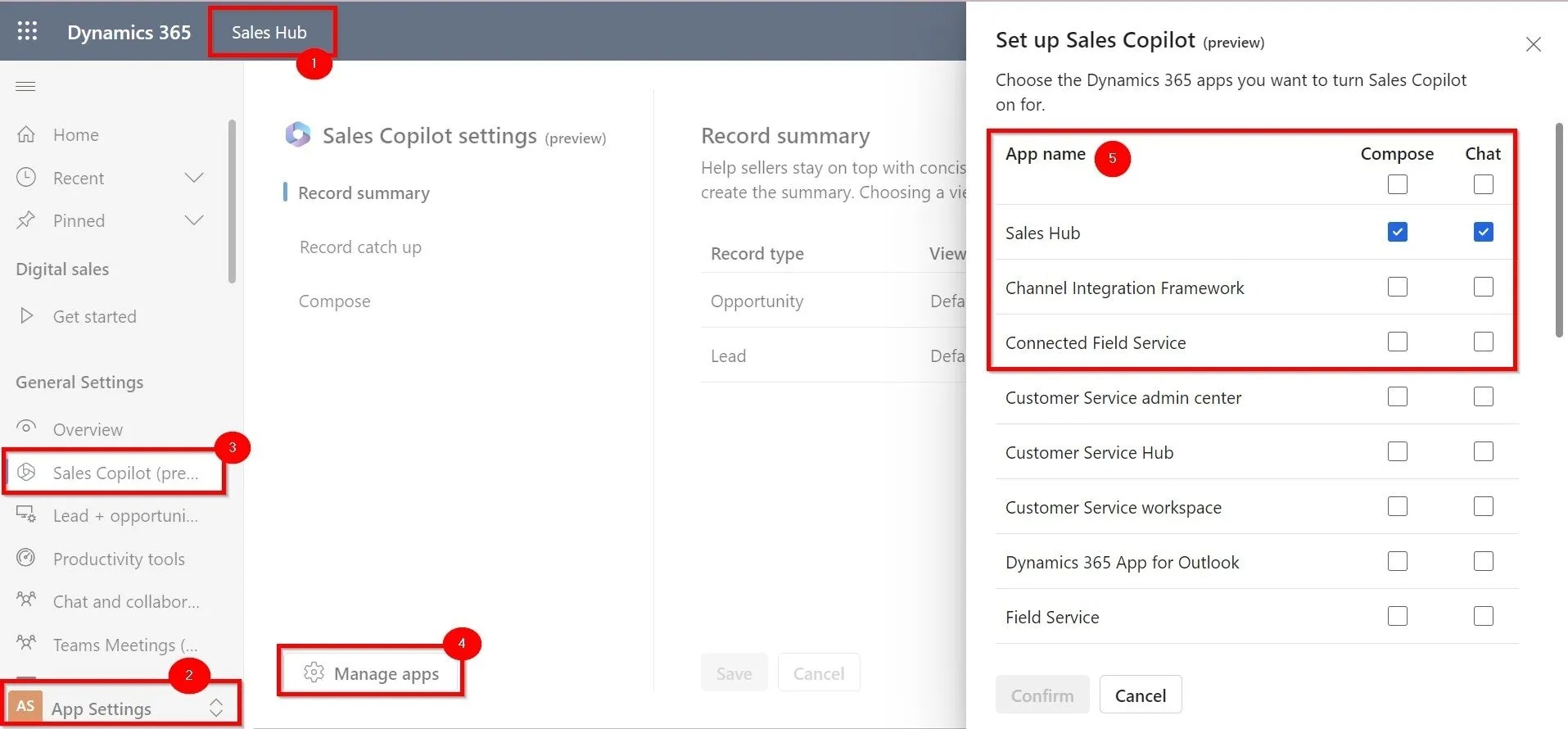Click the setup panel vertical scrollbar
Screen dimensions: 1568x729
[1559, 229]
